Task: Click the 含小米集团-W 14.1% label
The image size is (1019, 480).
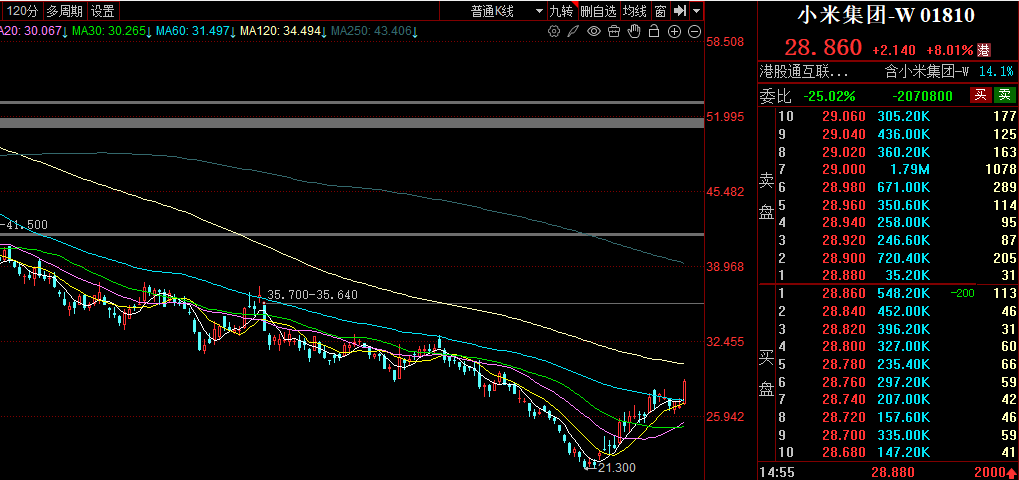Action: click(x=949, y=71)
